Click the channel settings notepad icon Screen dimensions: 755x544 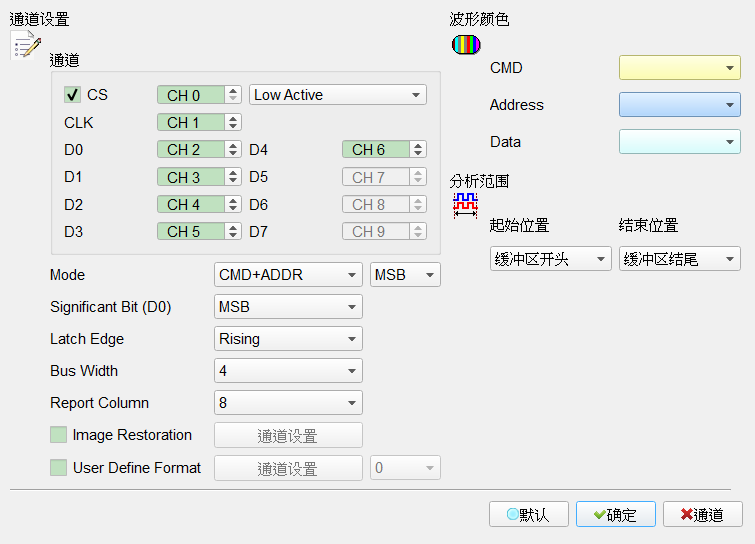25,45
